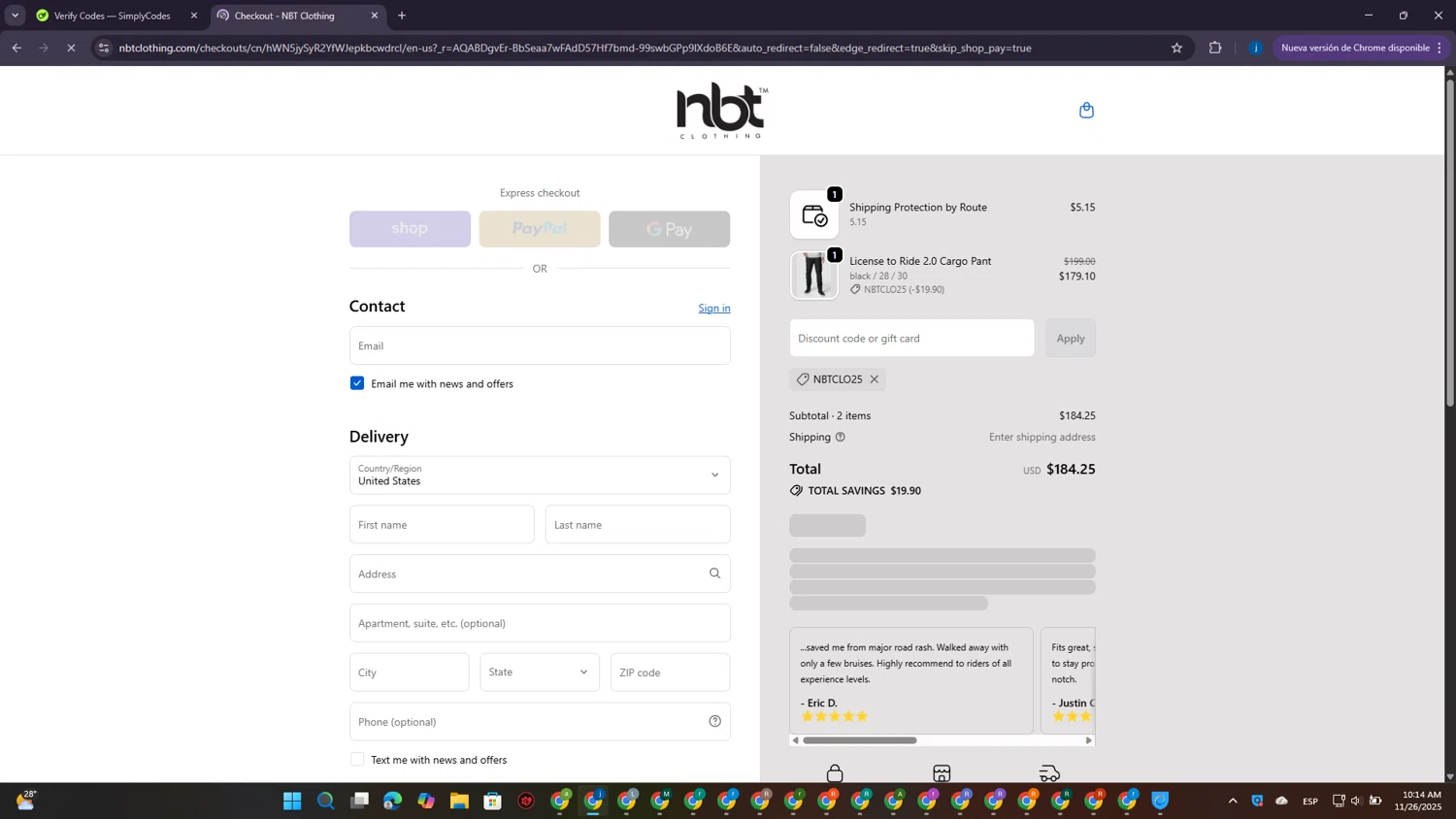1456x819 pixels.
Task: Click the TOTAL SAVINGS $19.90 text
Action: 864,491
